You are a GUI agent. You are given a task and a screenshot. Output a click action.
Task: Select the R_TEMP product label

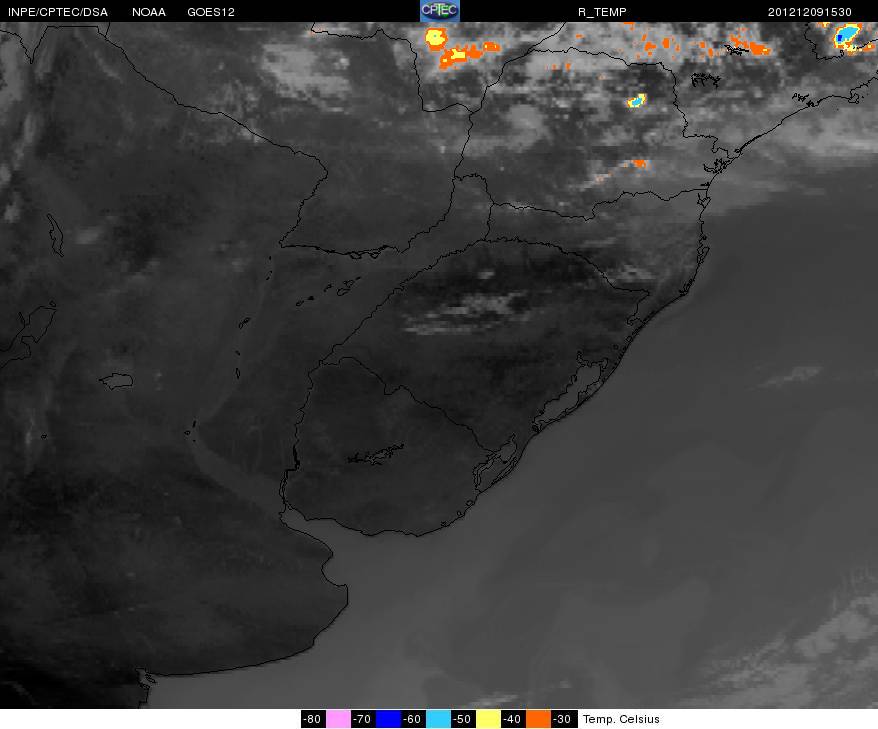pos(602,12)
